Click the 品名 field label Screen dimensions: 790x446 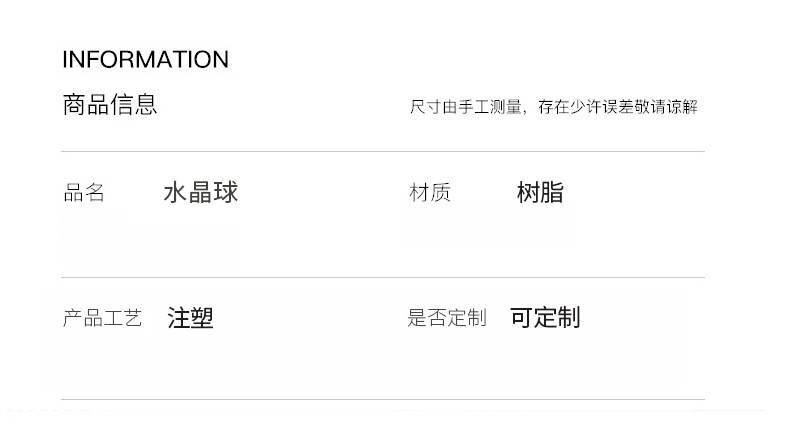tap(84, 193)
